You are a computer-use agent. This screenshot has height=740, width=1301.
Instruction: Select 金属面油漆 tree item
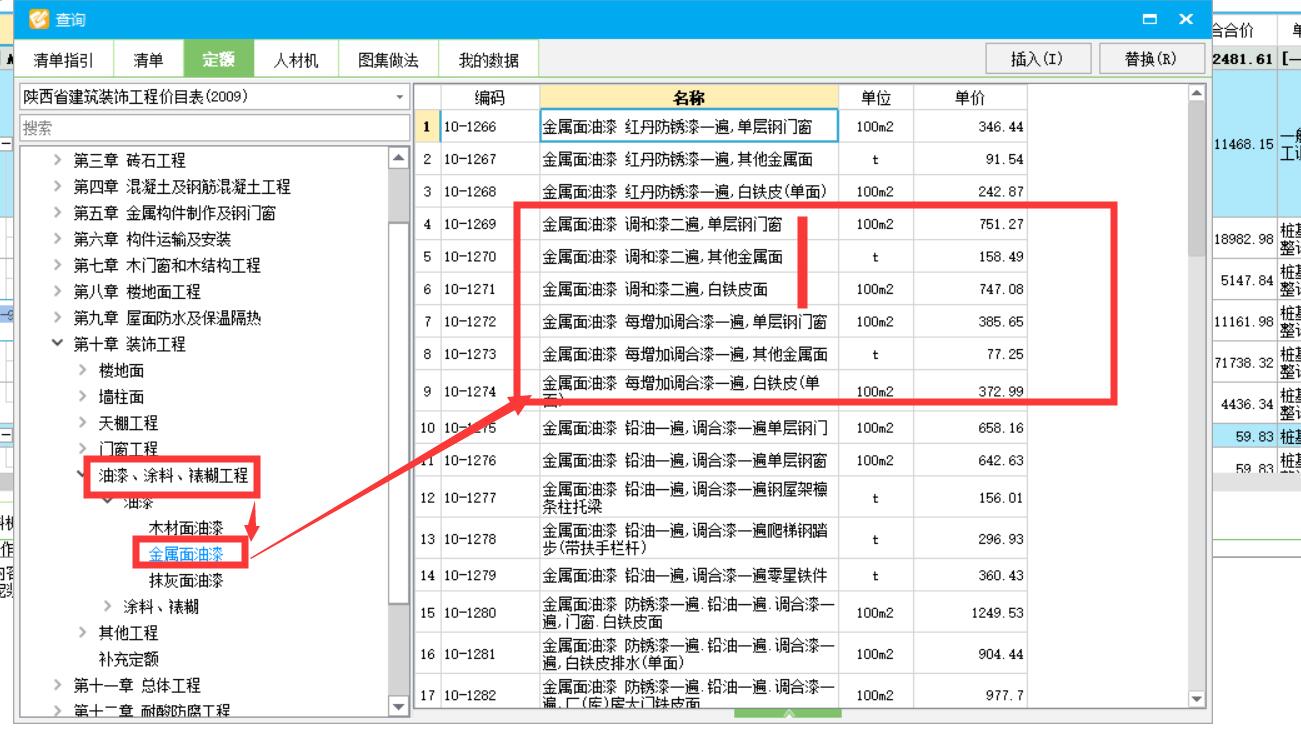[x=186, y=553]
